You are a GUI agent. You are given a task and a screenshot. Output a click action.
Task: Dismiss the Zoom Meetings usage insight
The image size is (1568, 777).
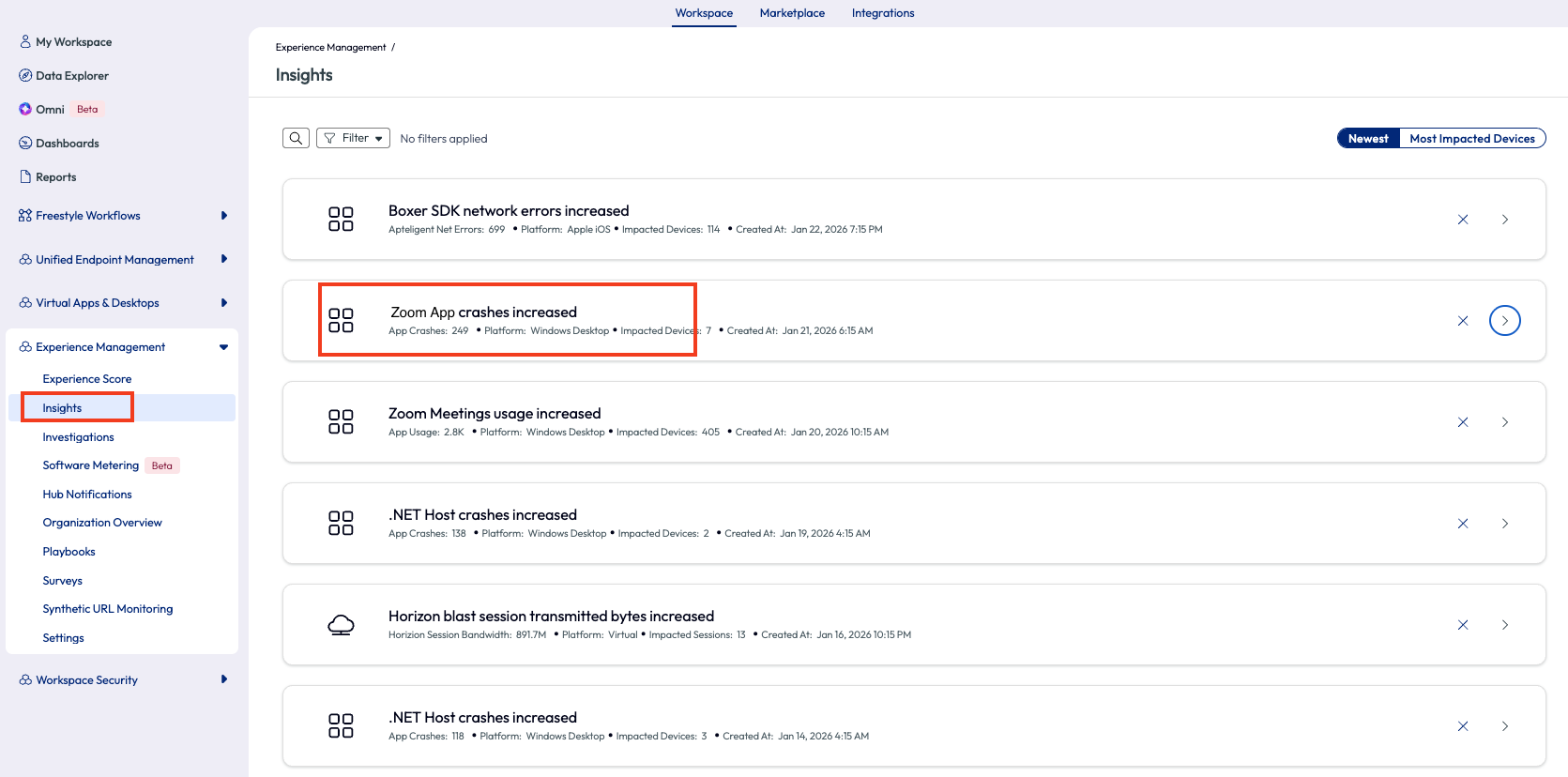pyautogui.click(x=1463, y=421)
